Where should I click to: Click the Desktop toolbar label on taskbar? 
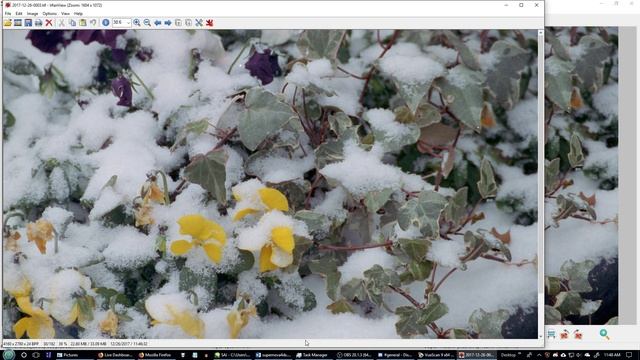click(509, 355)
